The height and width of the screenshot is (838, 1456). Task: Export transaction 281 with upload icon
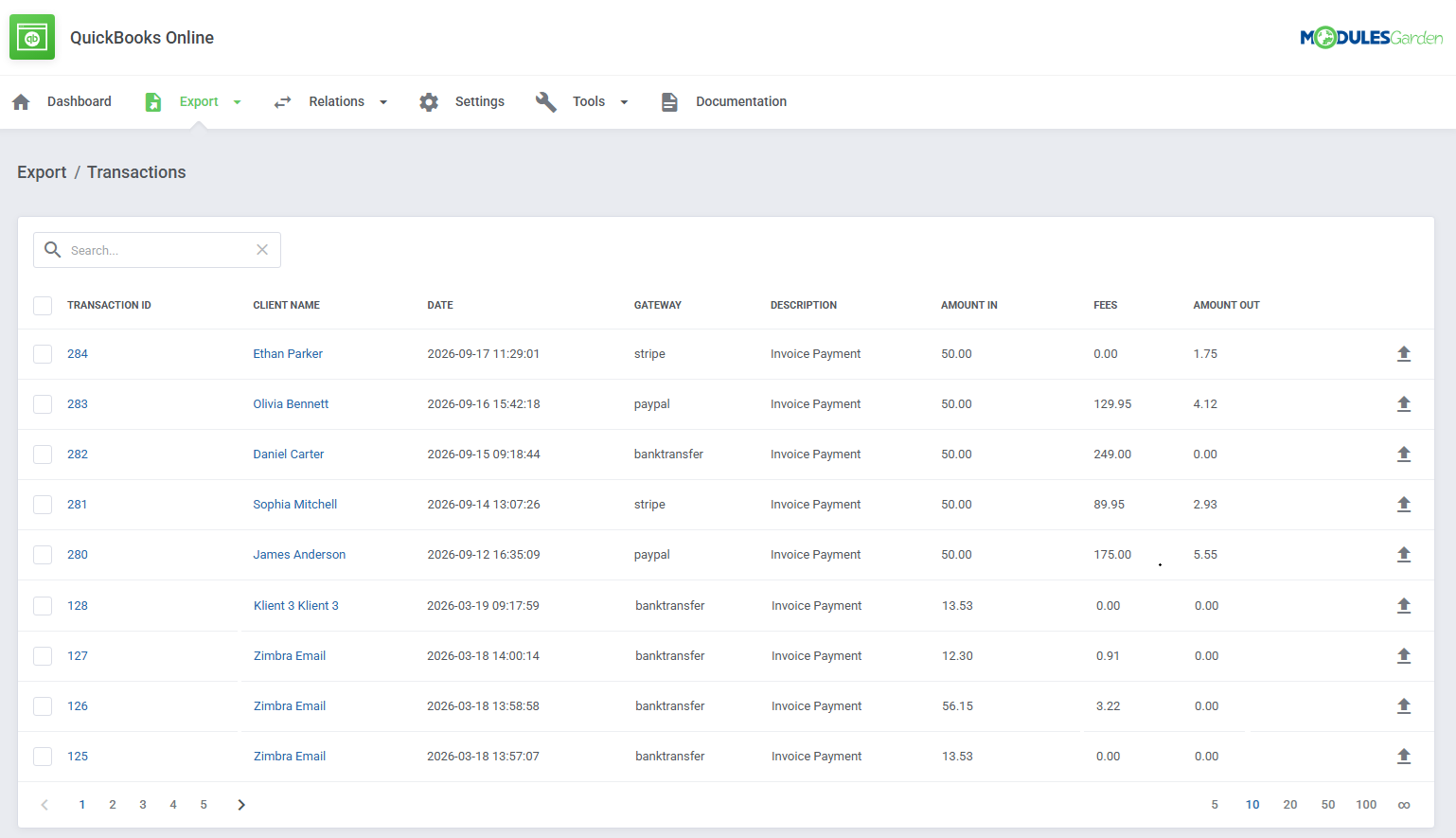1404,505
